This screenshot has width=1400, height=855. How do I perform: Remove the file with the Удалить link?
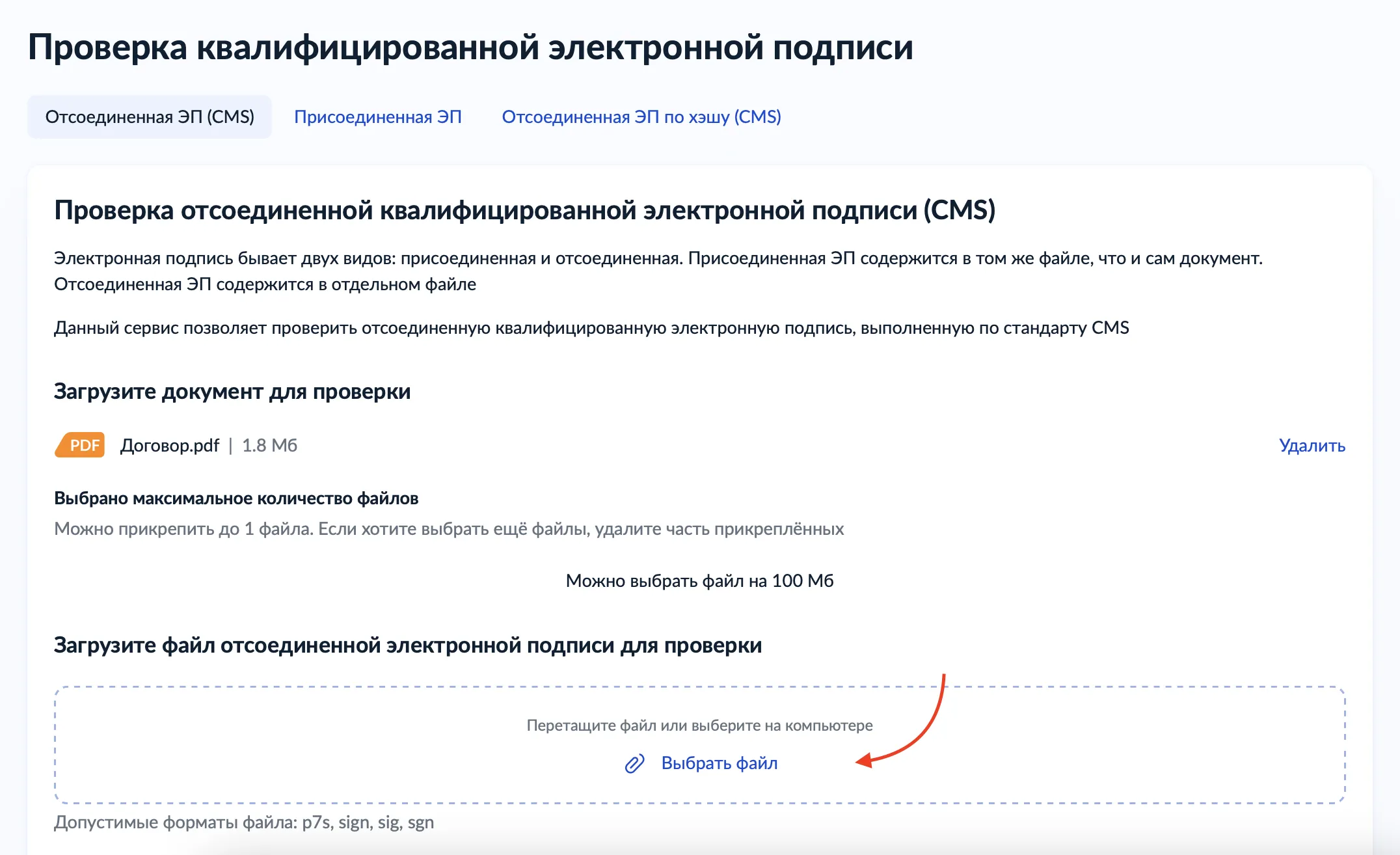[1312, 446]
